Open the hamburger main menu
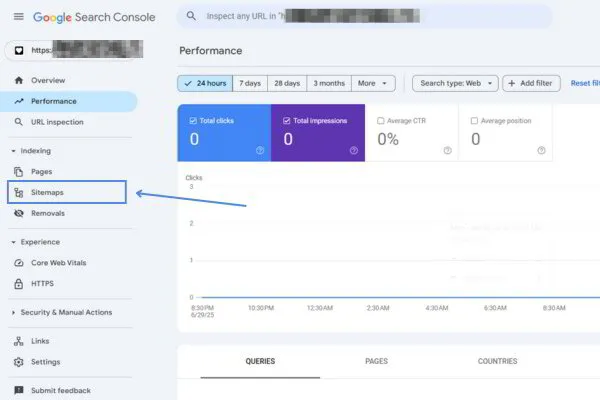This screenshot has height=400, width=600. coord(18,17)
